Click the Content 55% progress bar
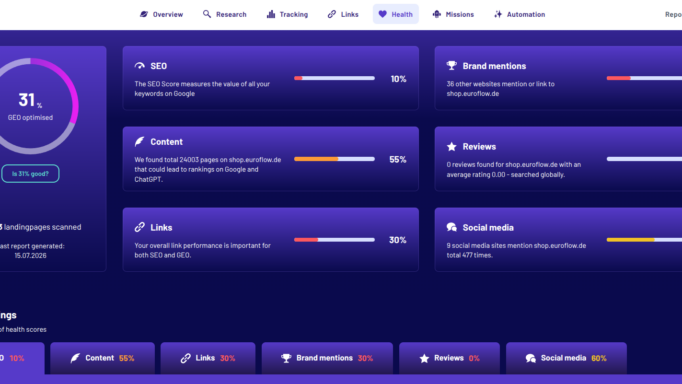The image size is (682, 384). 334,159
